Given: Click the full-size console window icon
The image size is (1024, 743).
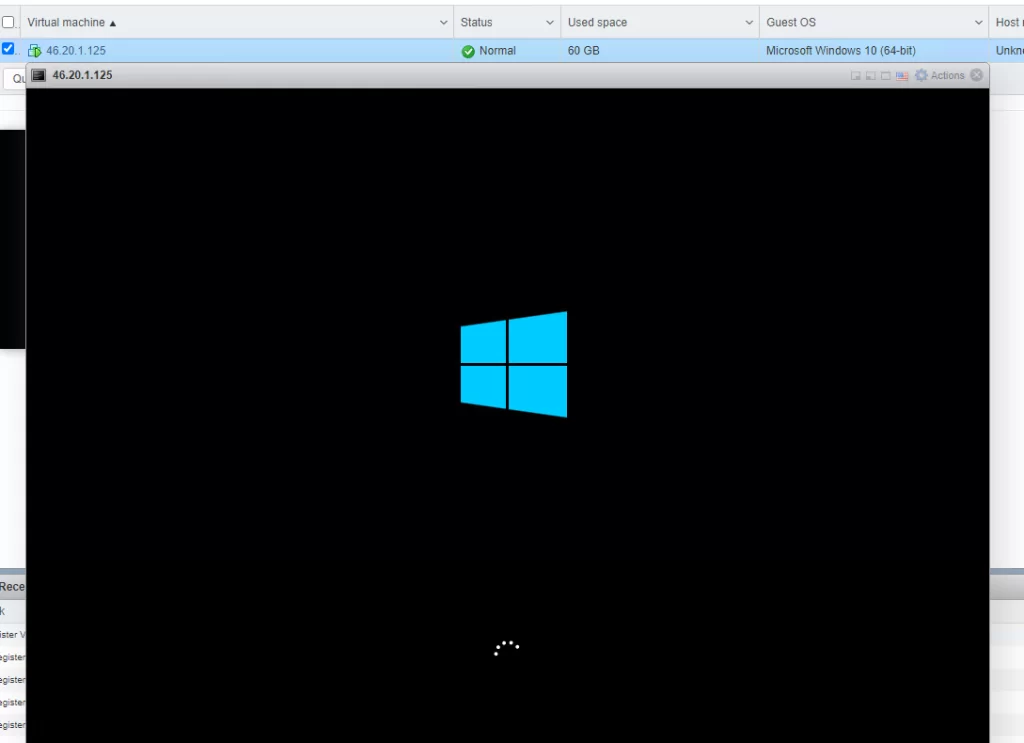Looking at the screenshot, I should [x=886, y=76].
